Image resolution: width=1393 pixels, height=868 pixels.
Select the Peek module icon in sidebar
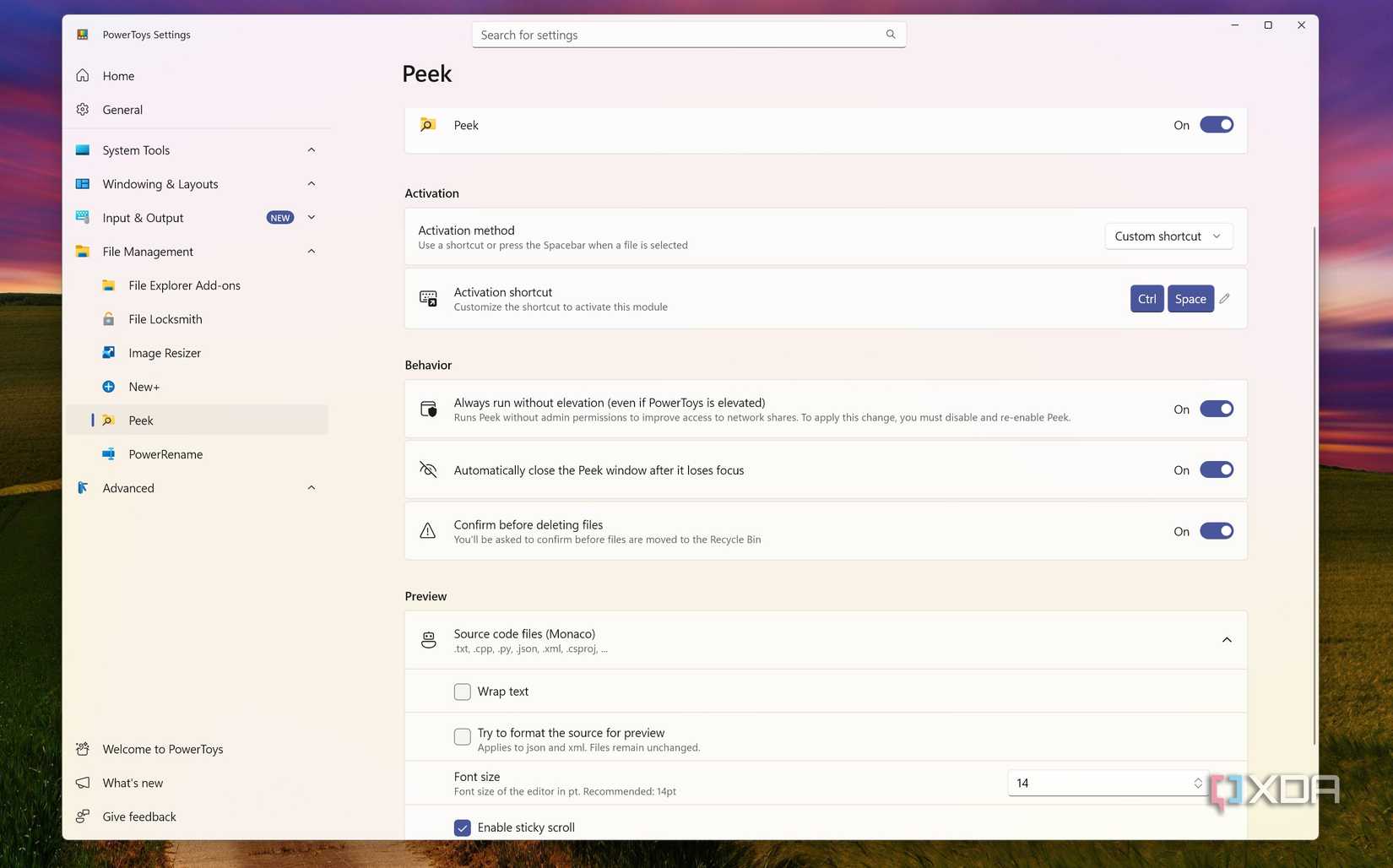(109, 420)
